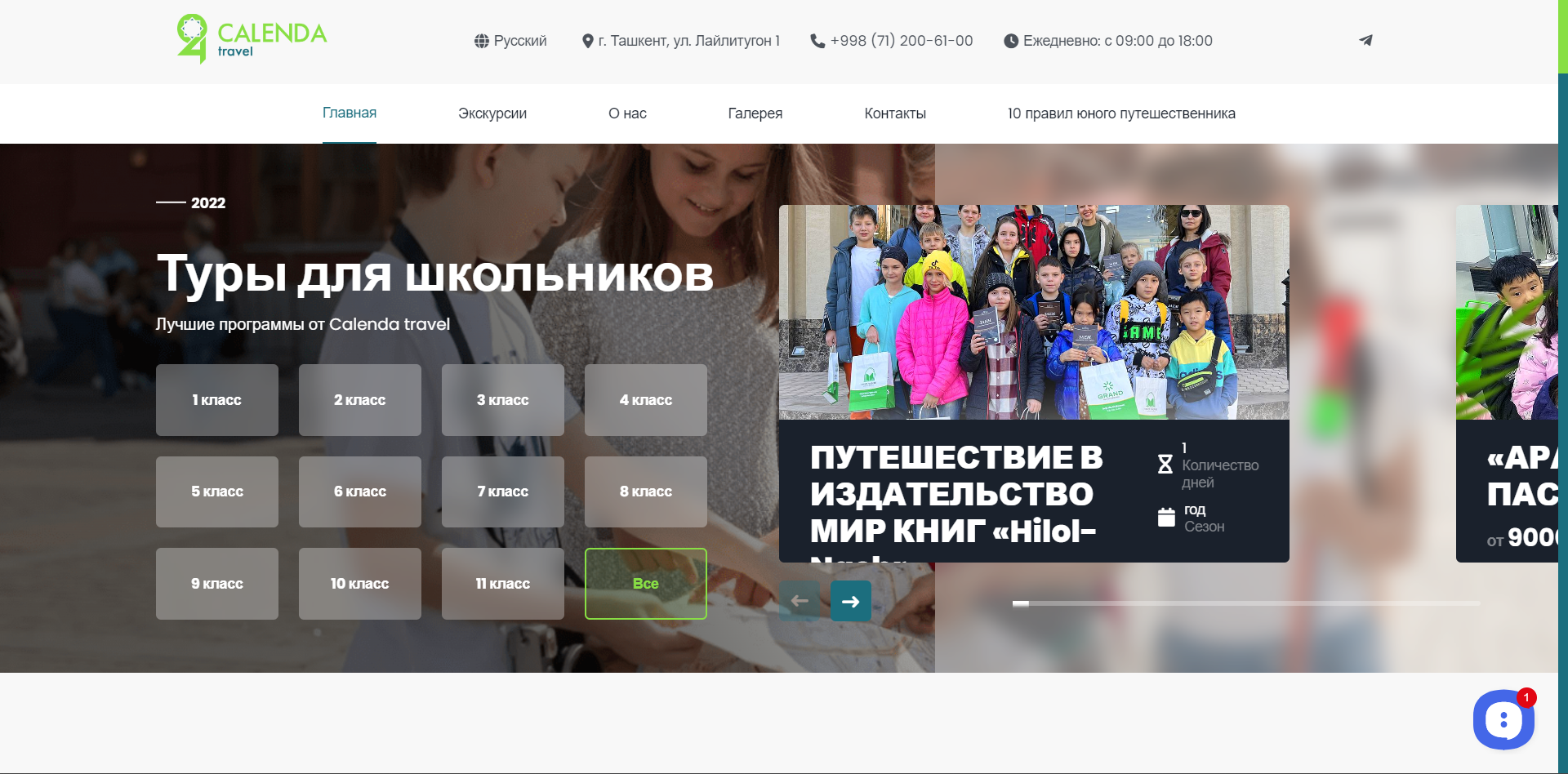The width and height of the screenshot is (1568, 774).
Task: Pick the 4 класс button
Action: (645, 400)
